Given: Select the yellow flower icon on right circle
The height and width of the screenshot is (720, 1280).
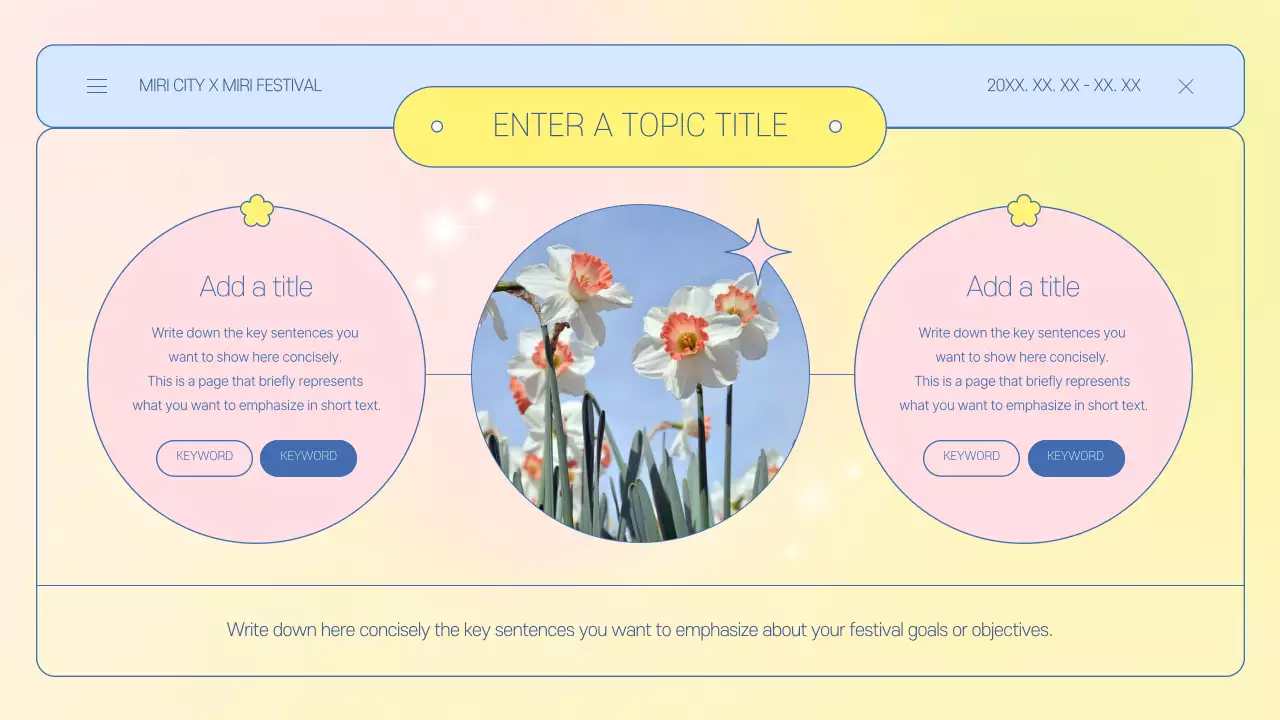Looking at the screenshot, I should [x=1024, y=211].
